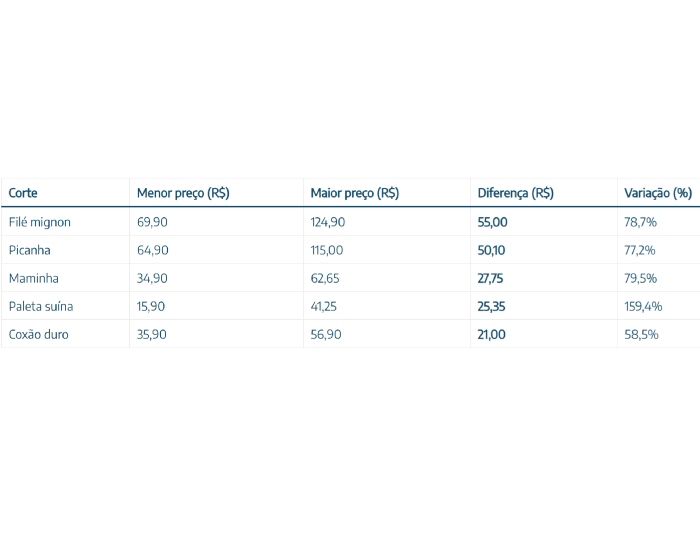Image resolution: width=700 pixels, height=550 pixels.
Task: Click the Picanha cell
Action: tap(29, 250)
